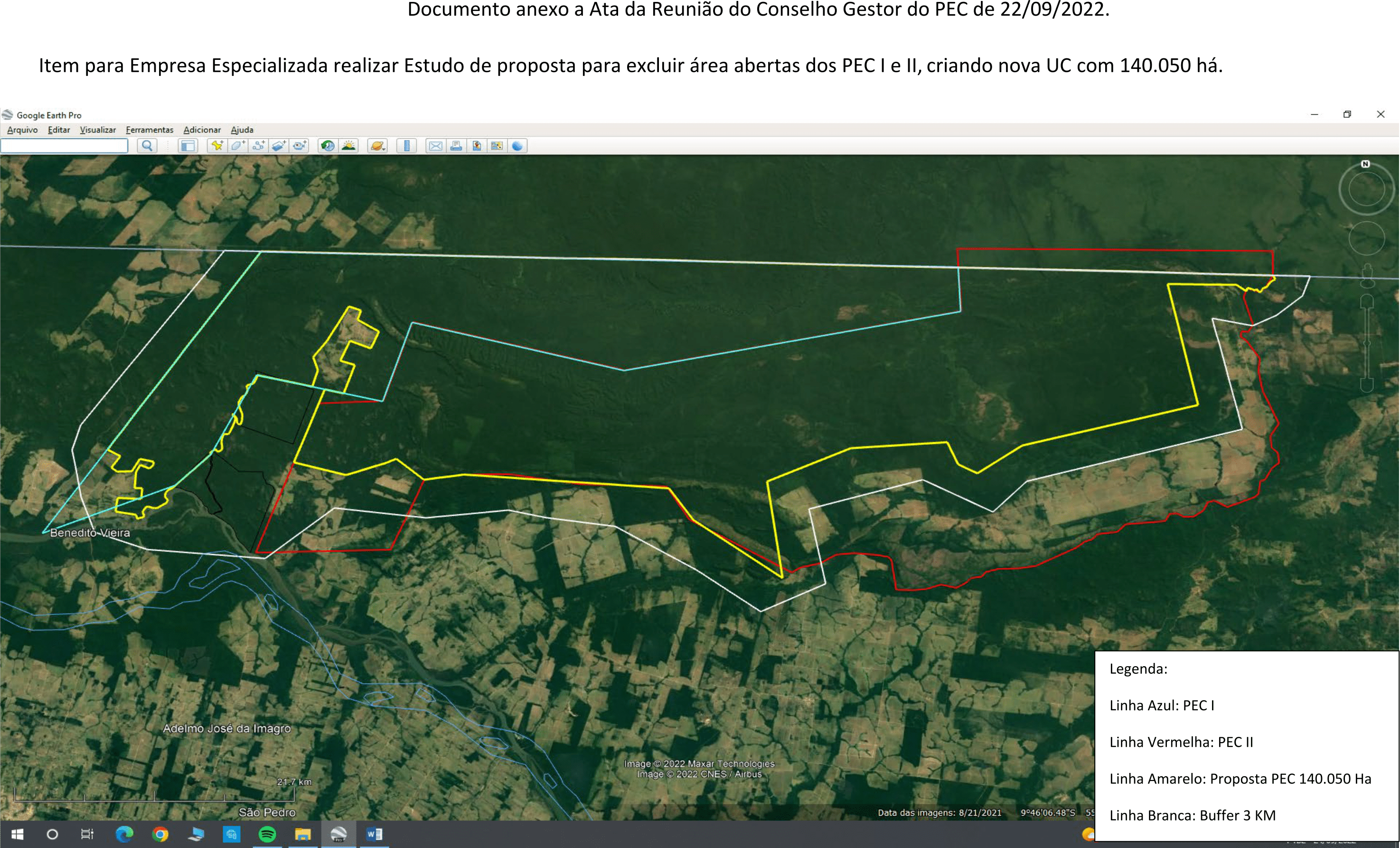Expand the Adicionar menu
The width and height of the screenshot is (1400, 848).
[x=202, y=130]
